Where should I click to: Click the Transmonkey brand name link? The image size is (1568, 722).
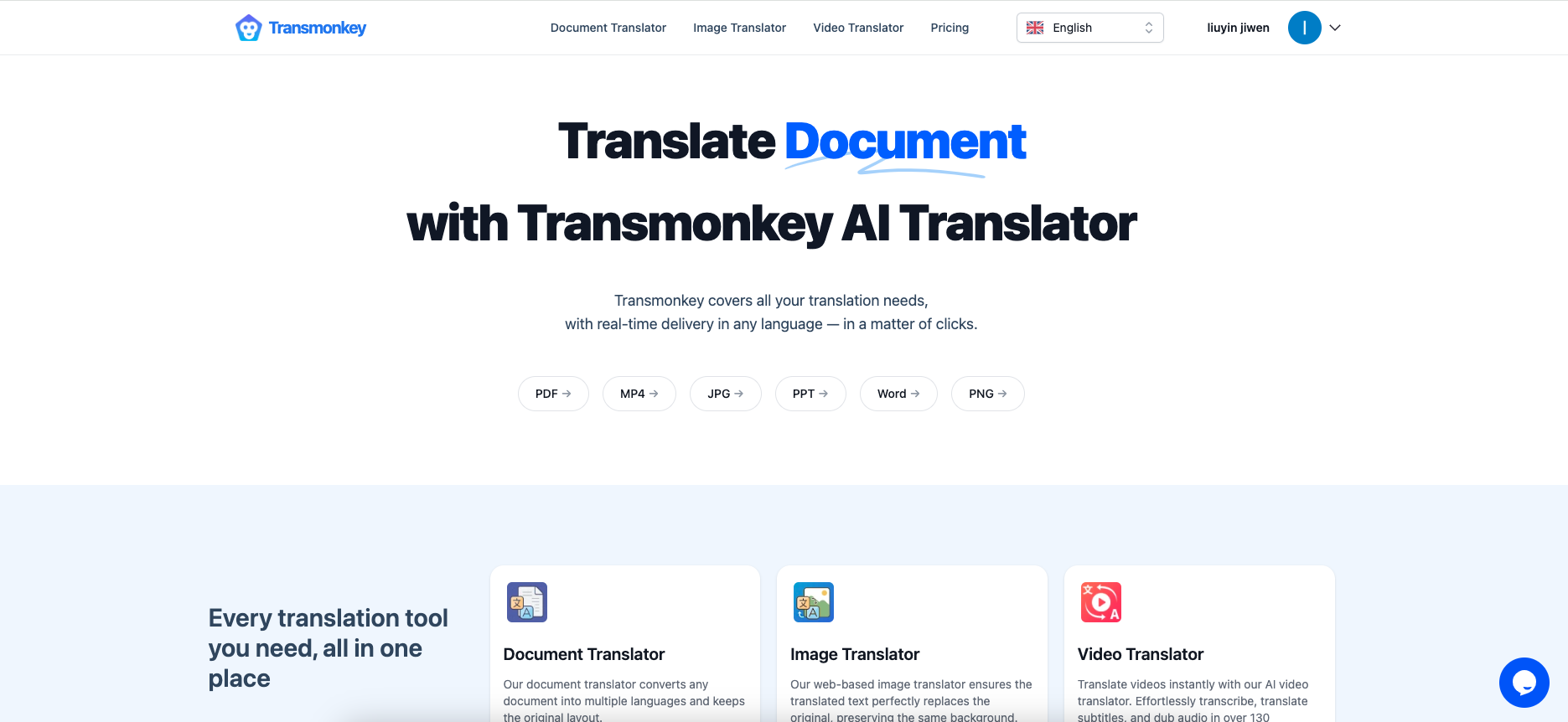[318, 28]
